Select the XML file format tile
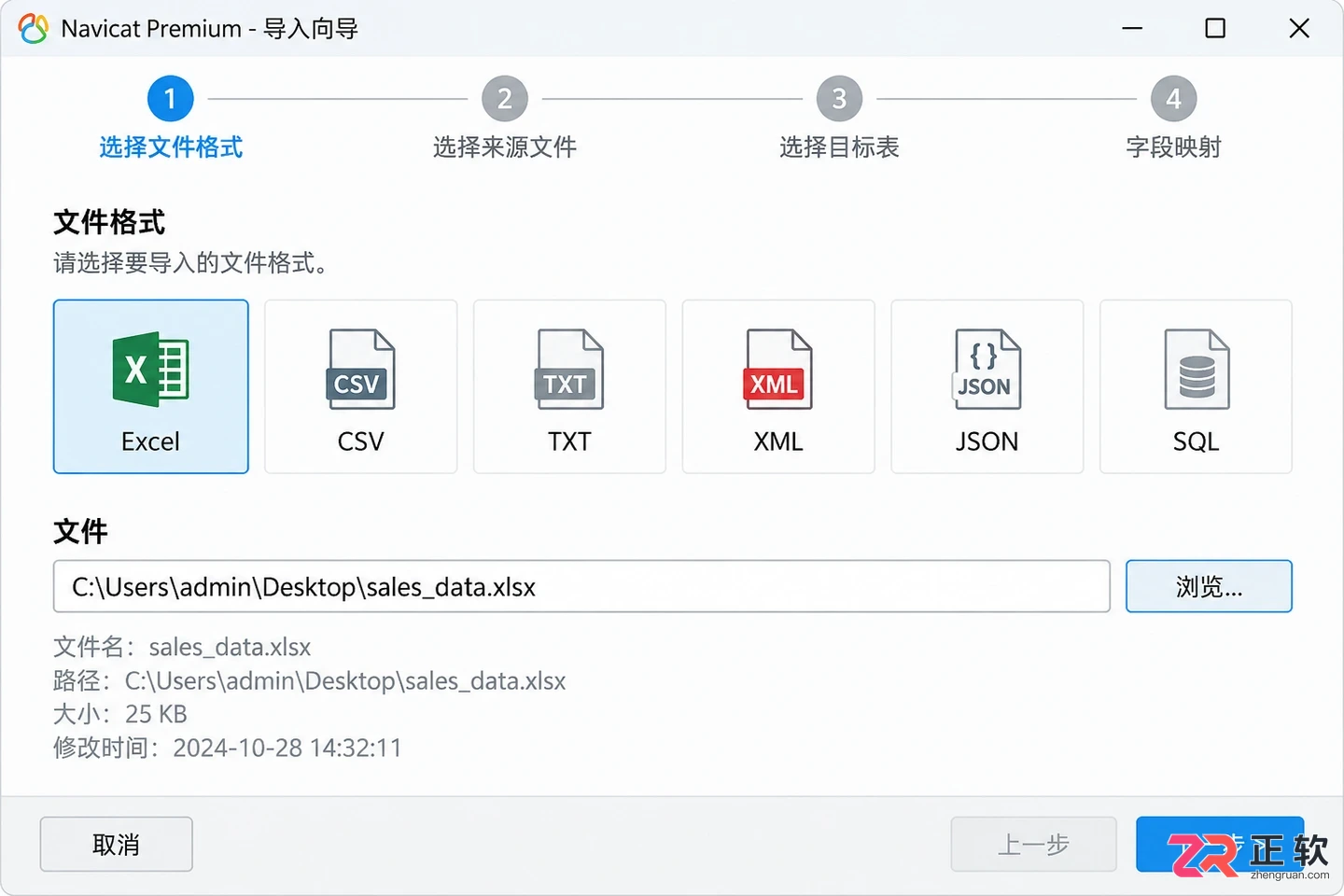The width and height of the screenshot is (1344, 896). tap(778, 386)
